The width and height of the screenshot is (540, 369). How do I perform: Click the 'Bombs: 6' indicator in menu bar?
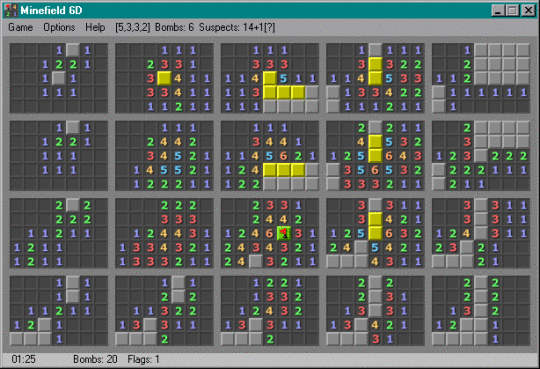coord(174,28)
